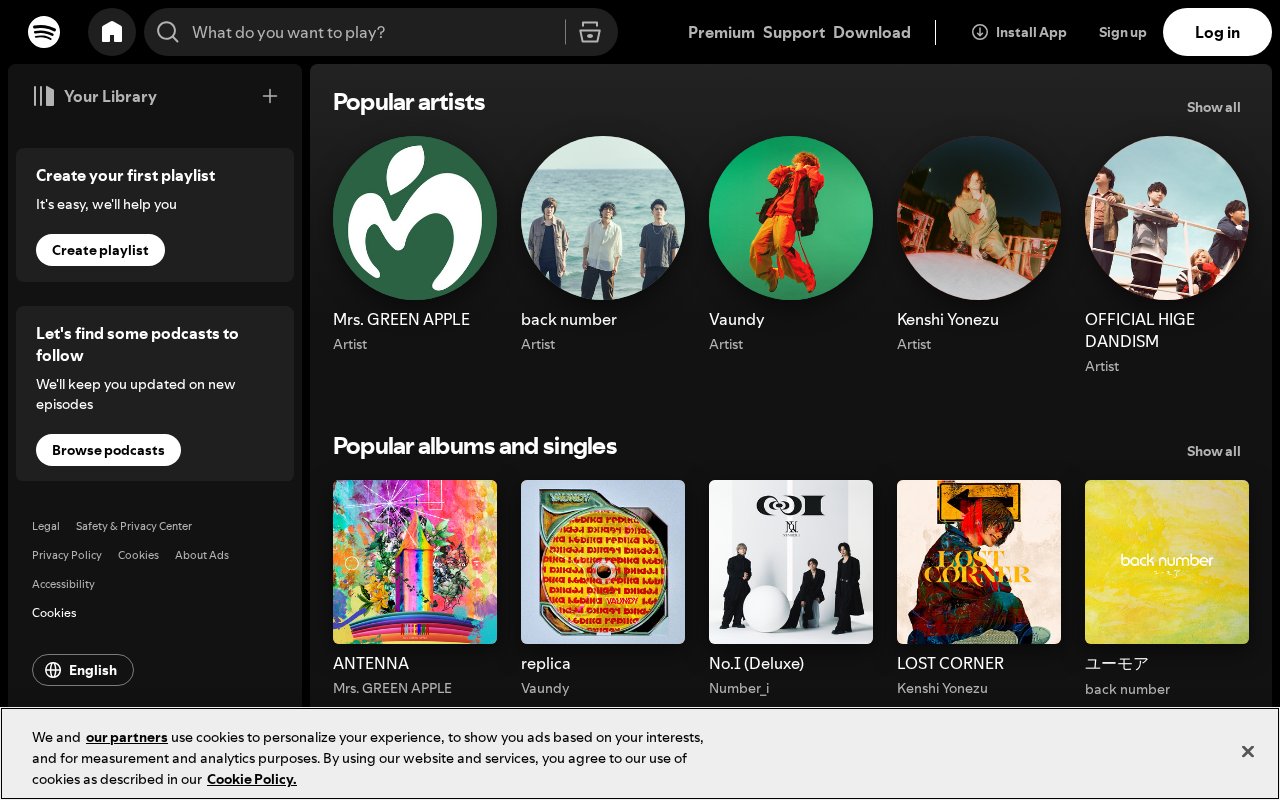Image resolution: width=1280 pixels, height=800 pixels.
Task: Click 'our partners' link in cookie banner
Action: pos(127,737)
